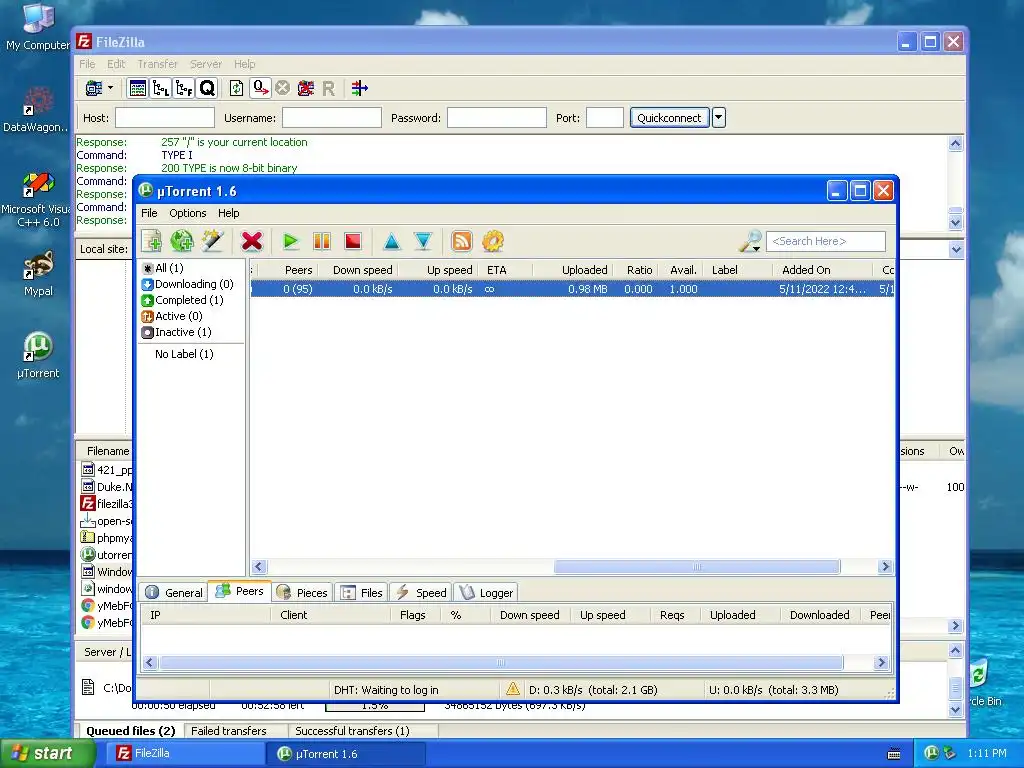Click FileZilla directory comparison icon

(360, 88)
